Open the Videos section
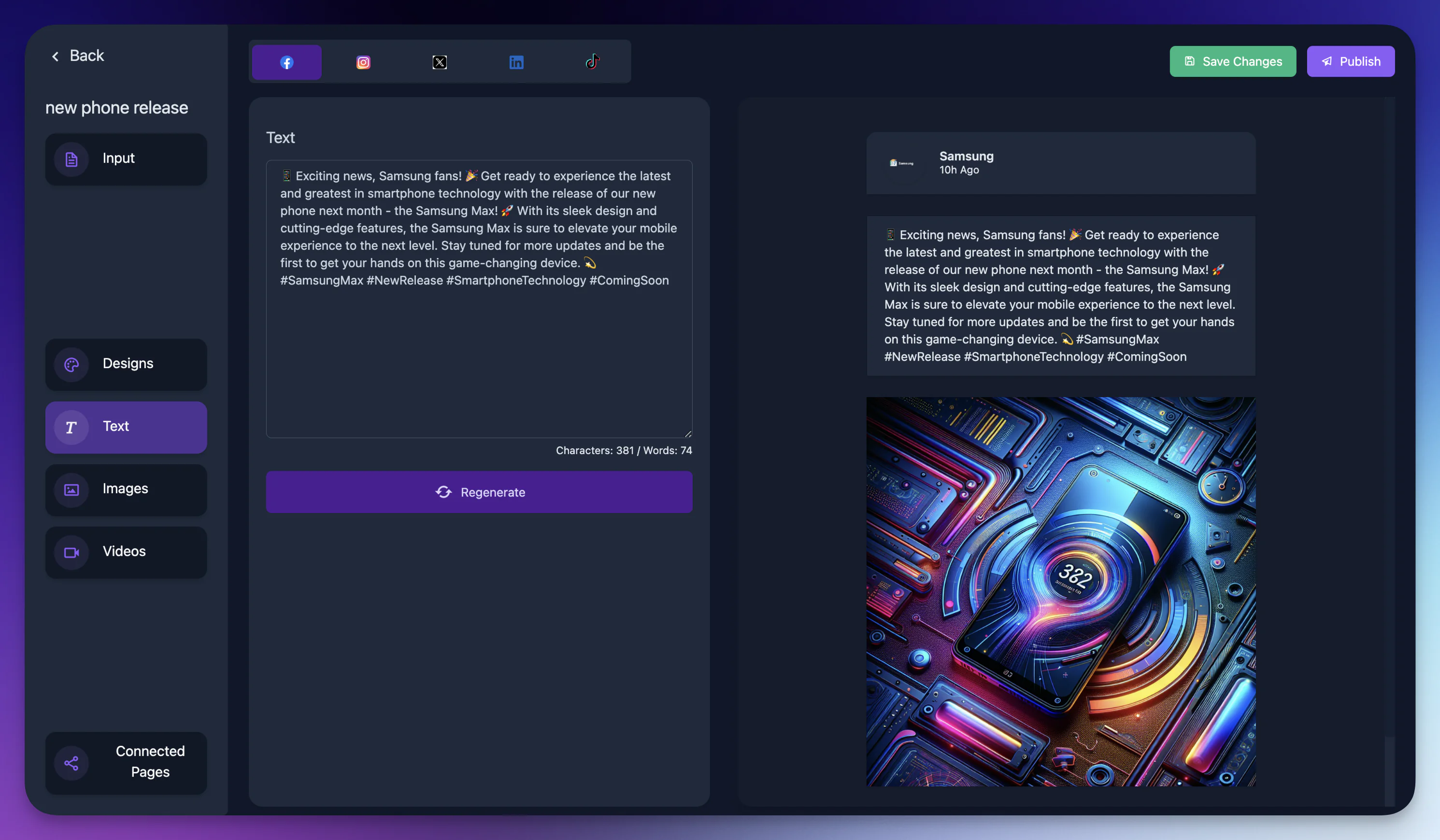The width and height of the screenshot is (1440, 840). (x=126, y=552)
